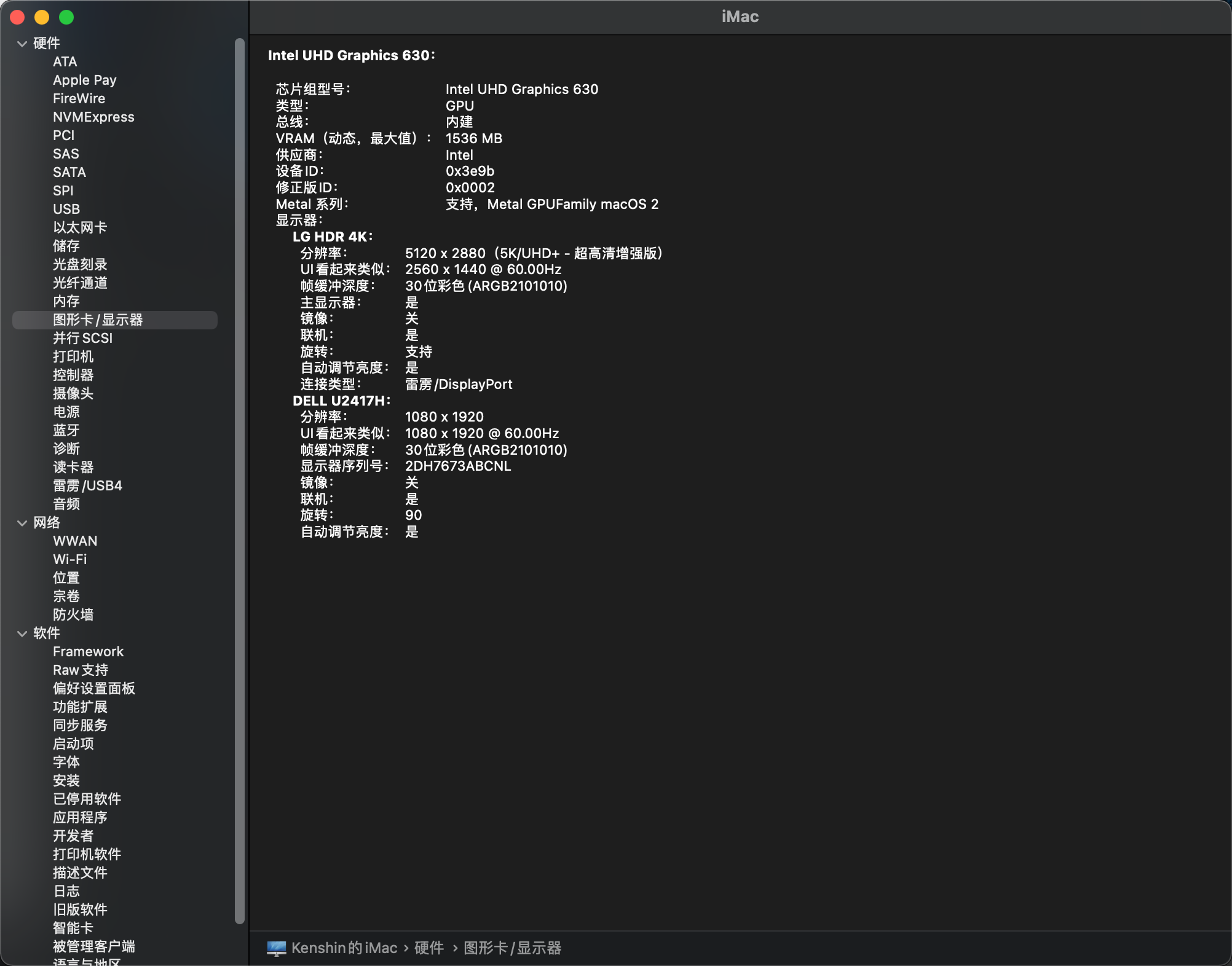Click 图形卡/显示器 path bar segment

point(512,948)
